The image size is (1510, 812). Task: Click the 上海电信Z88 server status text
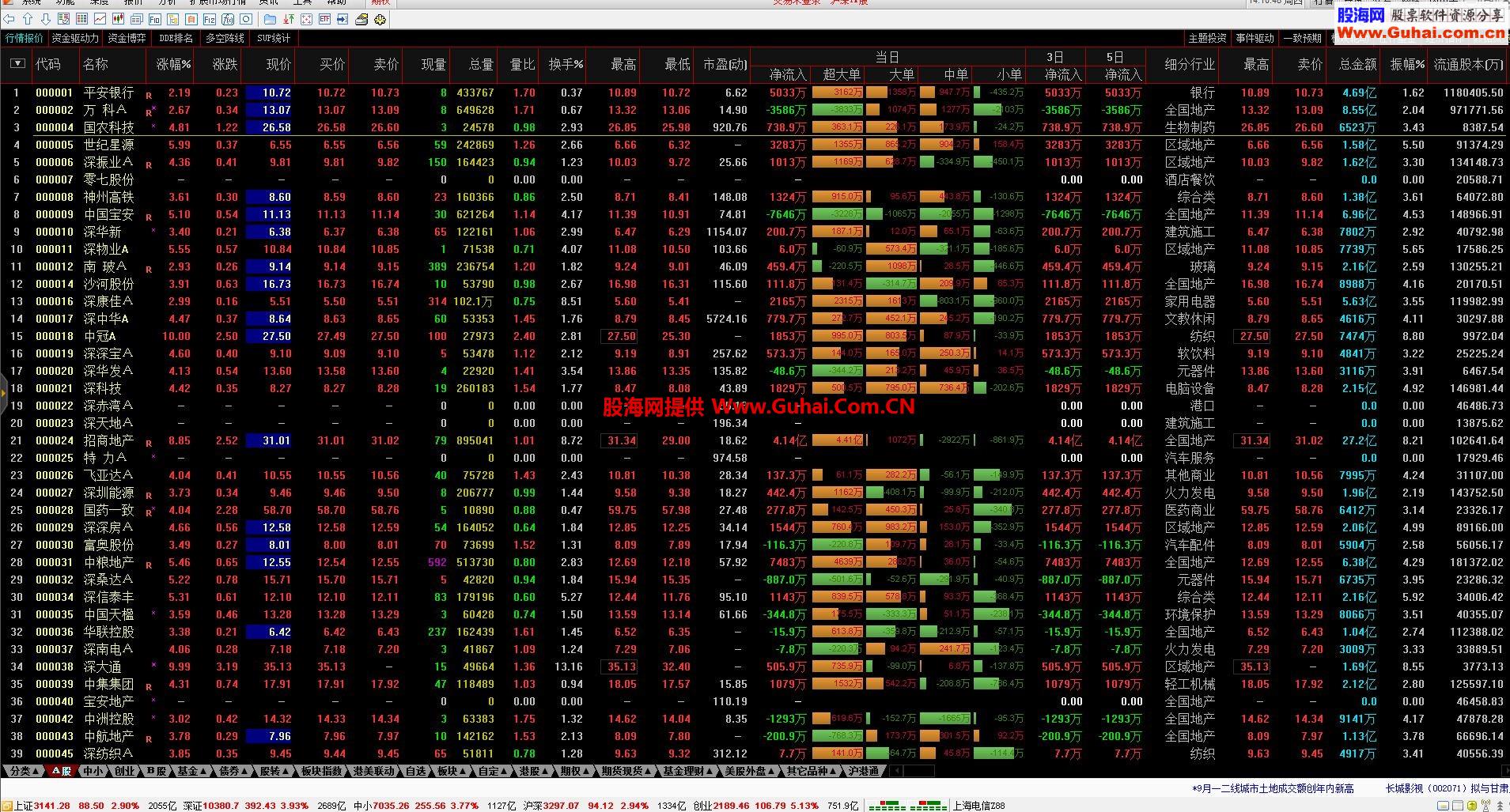click(979, 806)
